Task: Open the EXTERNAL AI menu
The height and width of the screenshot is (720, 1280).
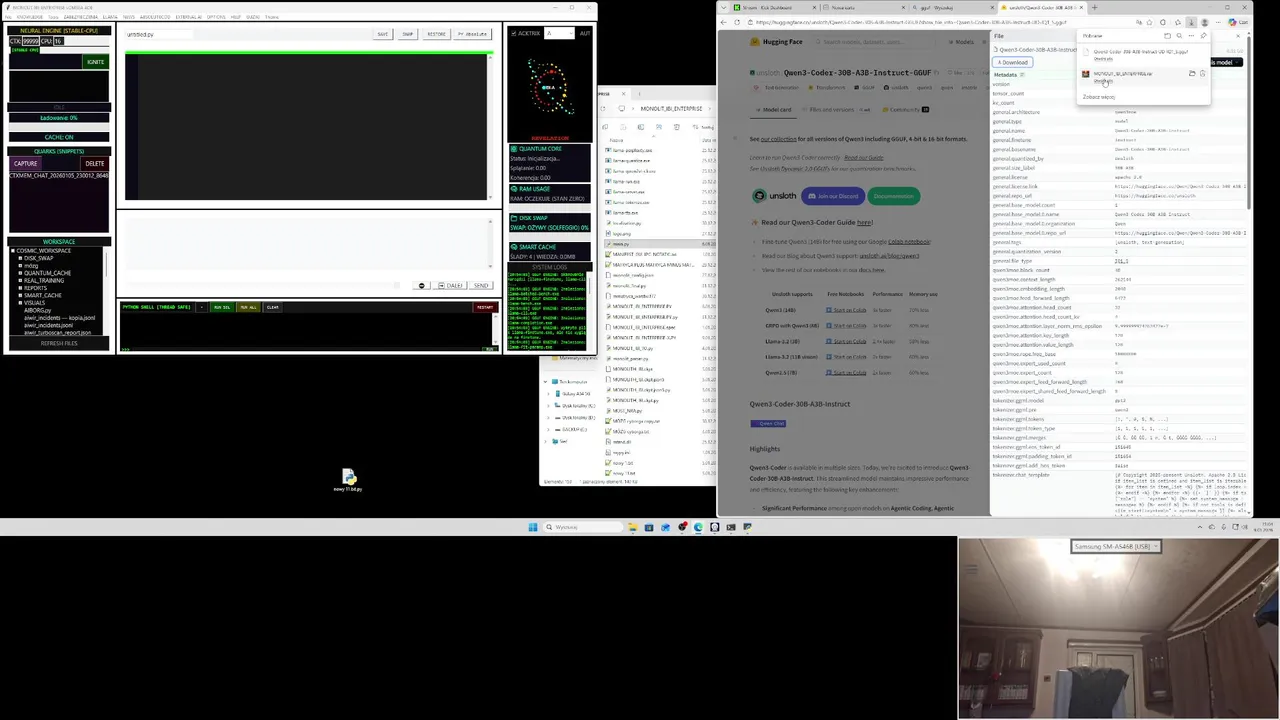Action: point(189,17)
